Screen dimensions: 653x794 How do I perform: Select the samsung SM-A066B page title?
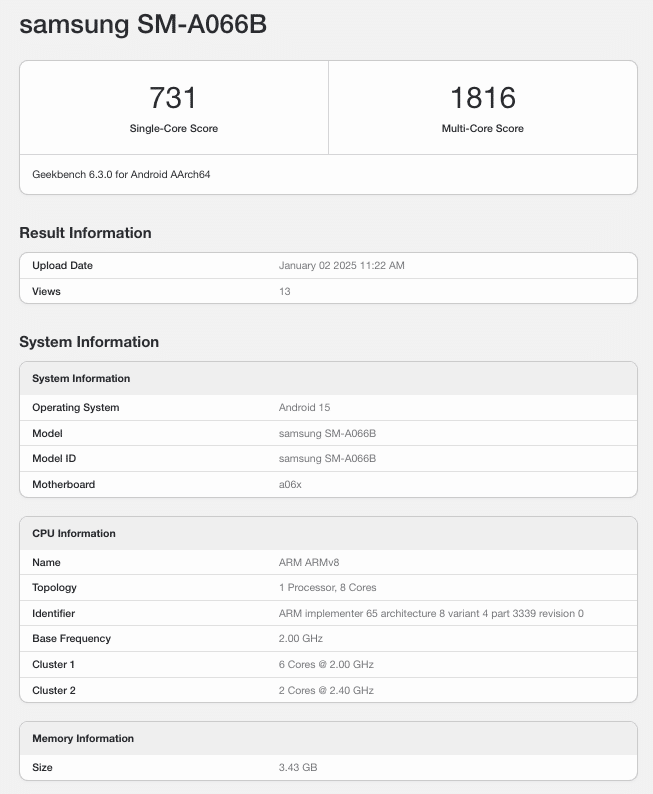point(143,24)
